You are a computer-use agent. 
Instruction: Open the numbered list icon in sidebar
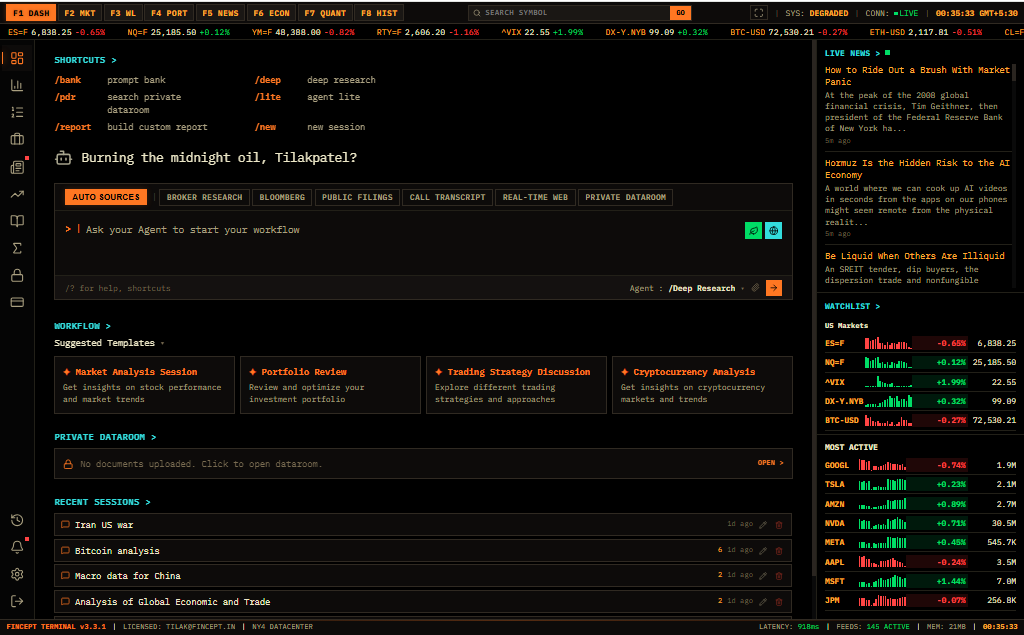(18, 112)
